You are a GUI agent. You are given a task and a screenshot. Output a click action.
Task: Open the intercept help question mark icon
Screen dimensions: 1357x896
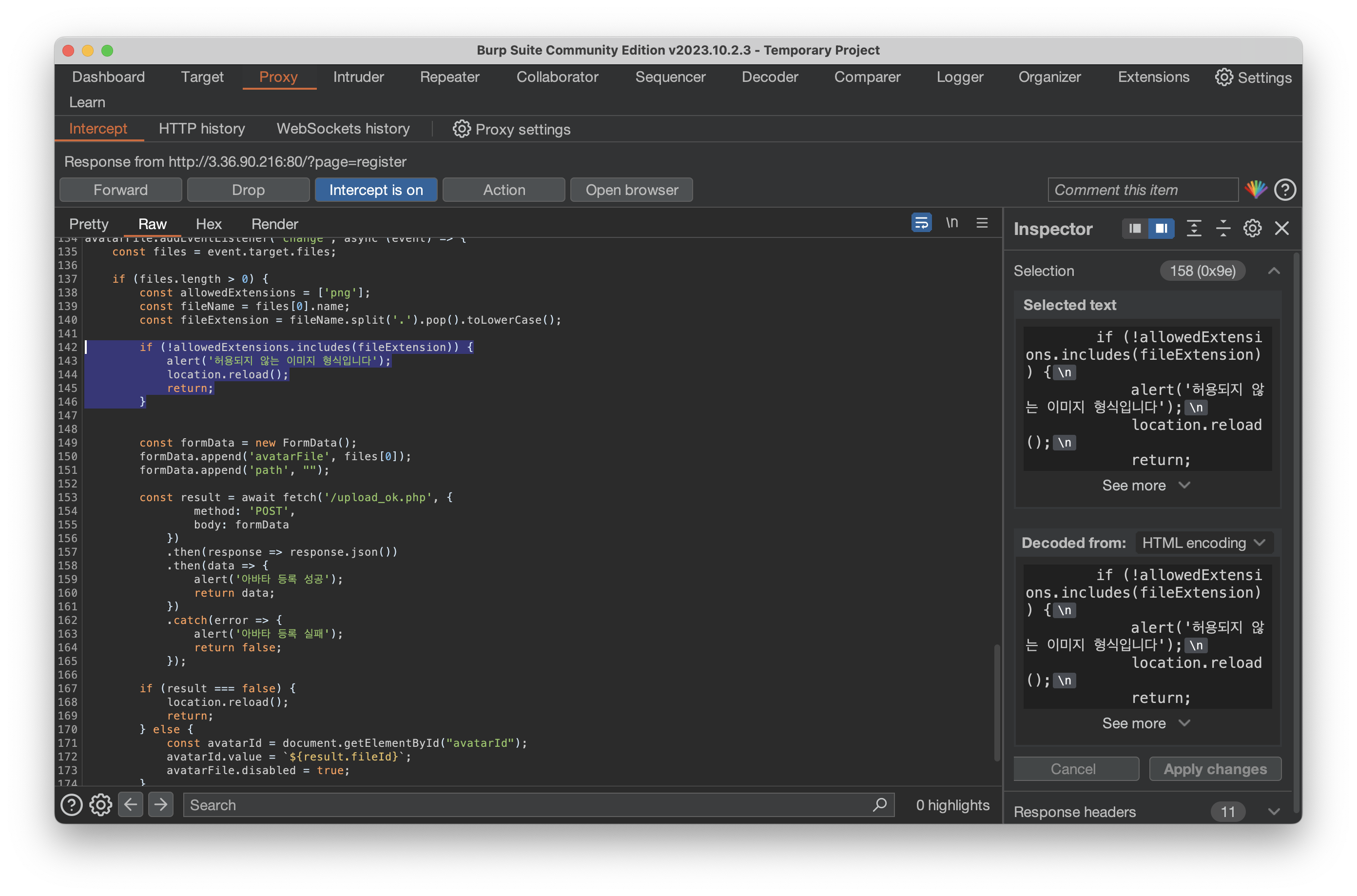coord(1285,190)
